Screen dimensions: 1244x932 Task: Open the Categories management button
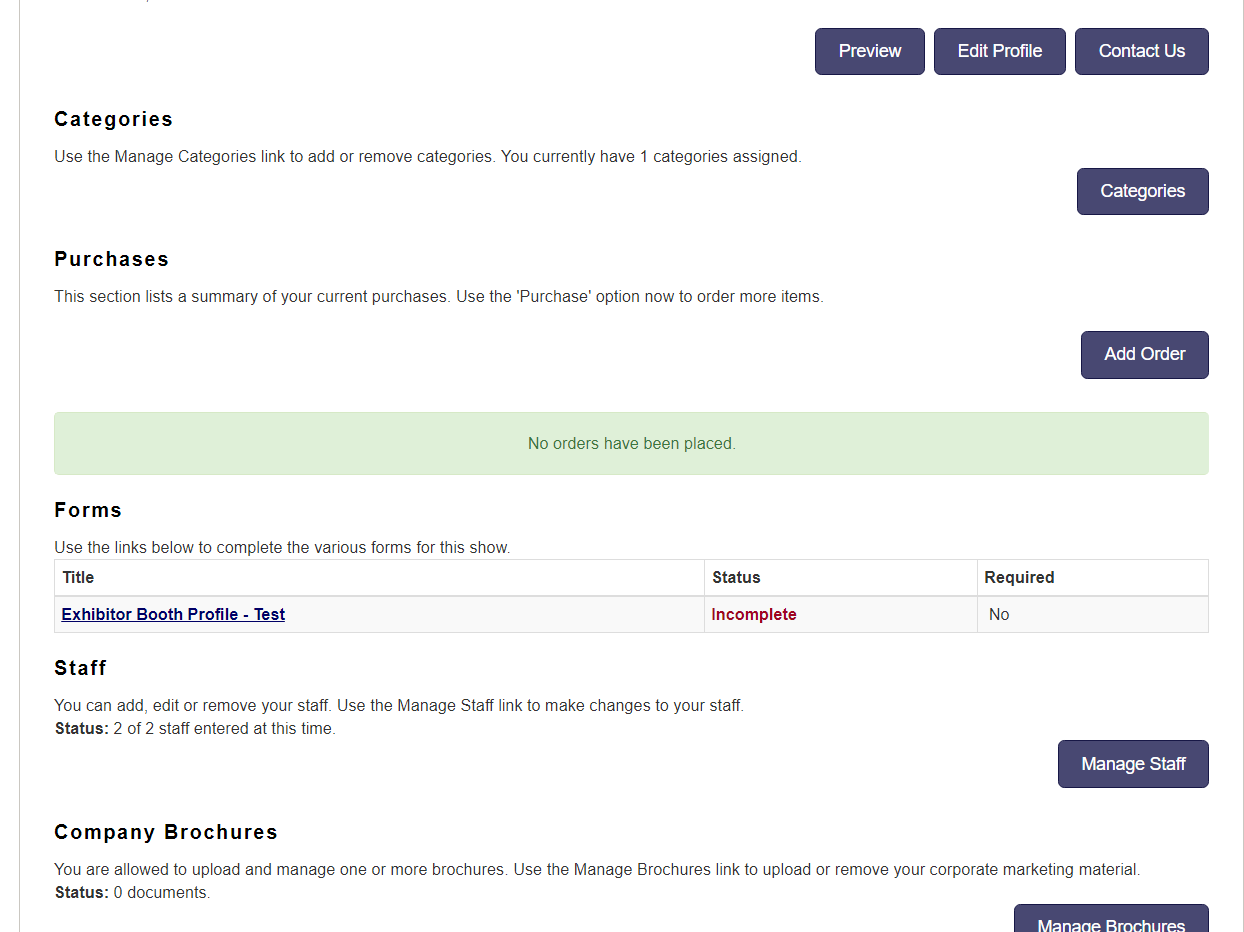pyautogui.click(x=1142, y=191)
